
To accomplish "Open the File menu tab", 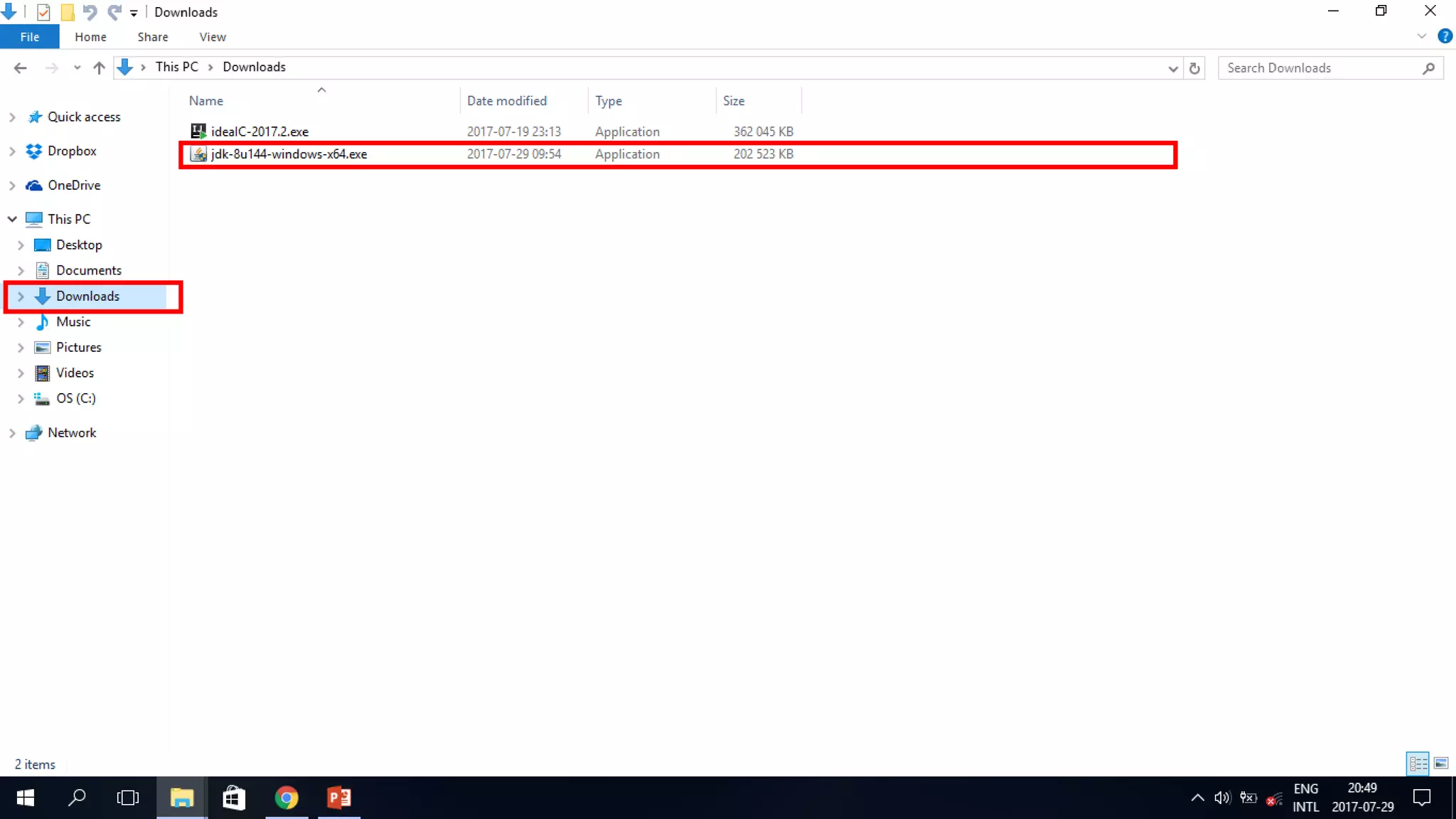I will 30,37.
